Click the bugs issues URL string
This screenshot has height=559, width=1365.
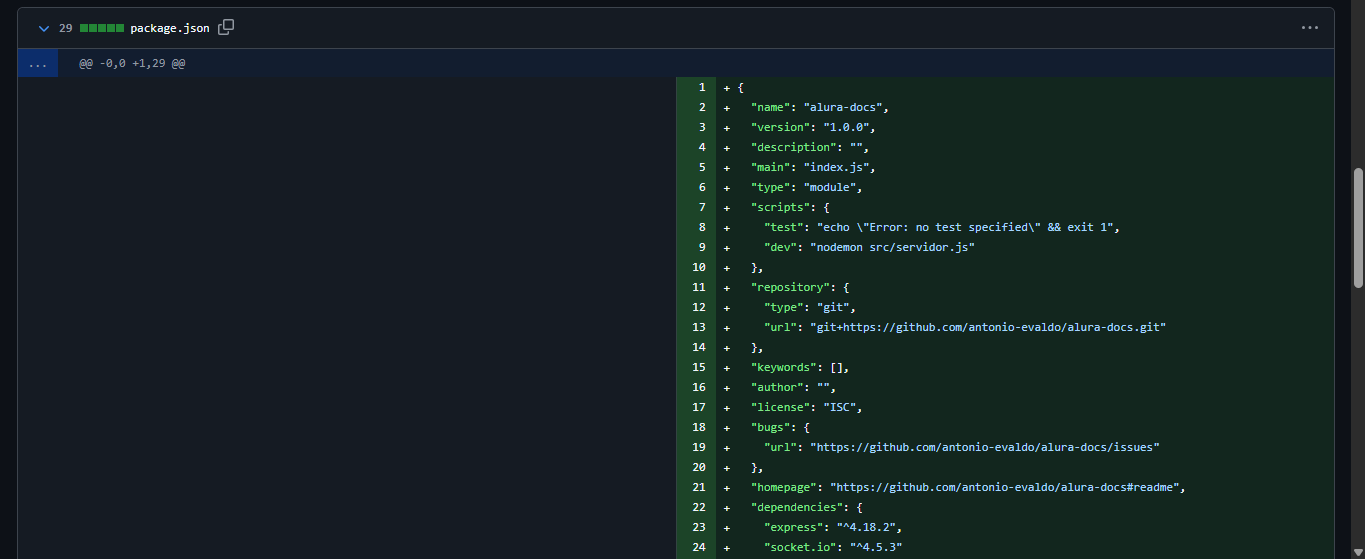point(984,447)
